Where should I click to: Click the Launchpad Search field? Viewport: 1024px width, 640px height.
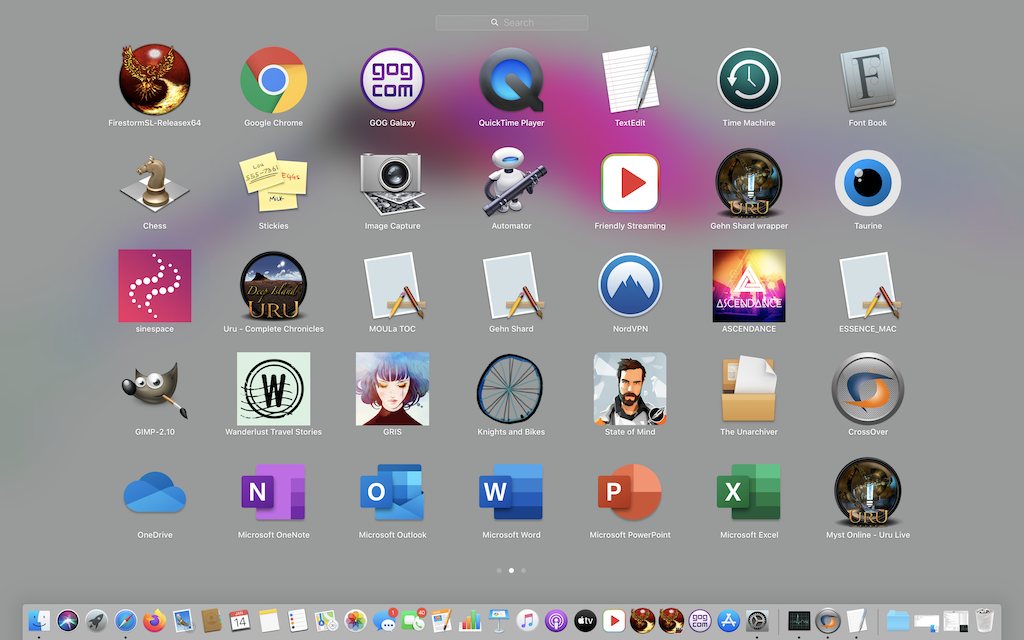tap(511, 22)
